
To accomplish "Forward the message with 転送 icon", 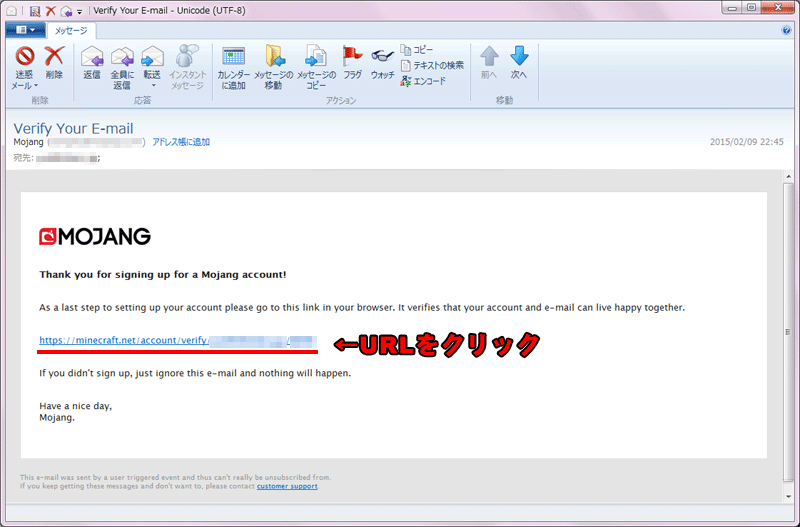I will (x=152, y=56).
